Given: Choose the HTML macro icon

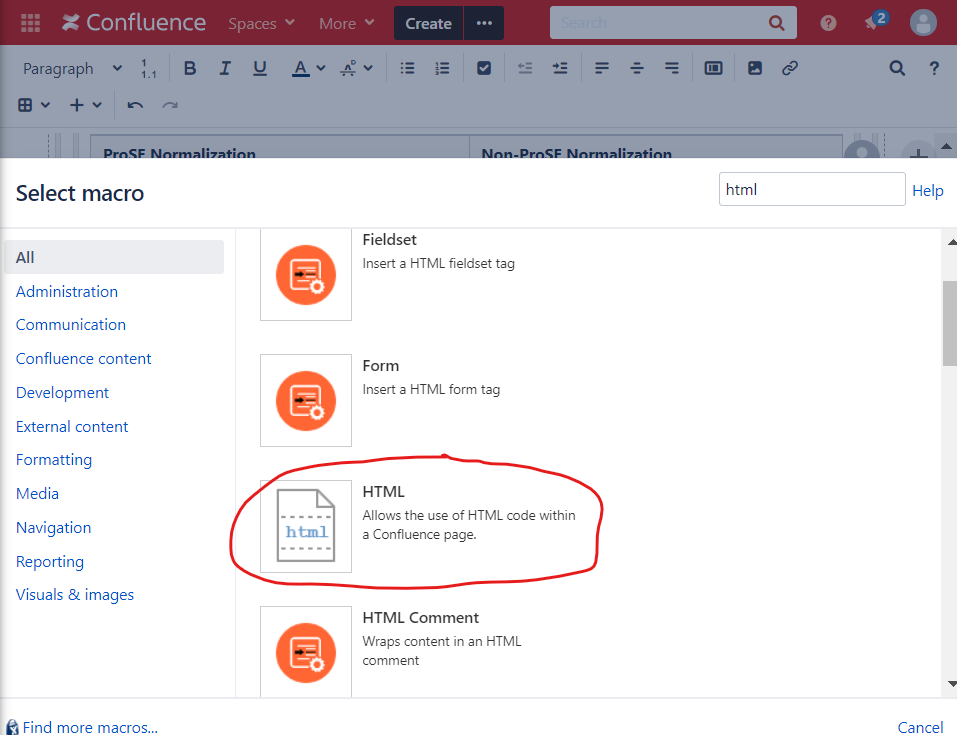Looking at the screenshot, I should point(306,526).
